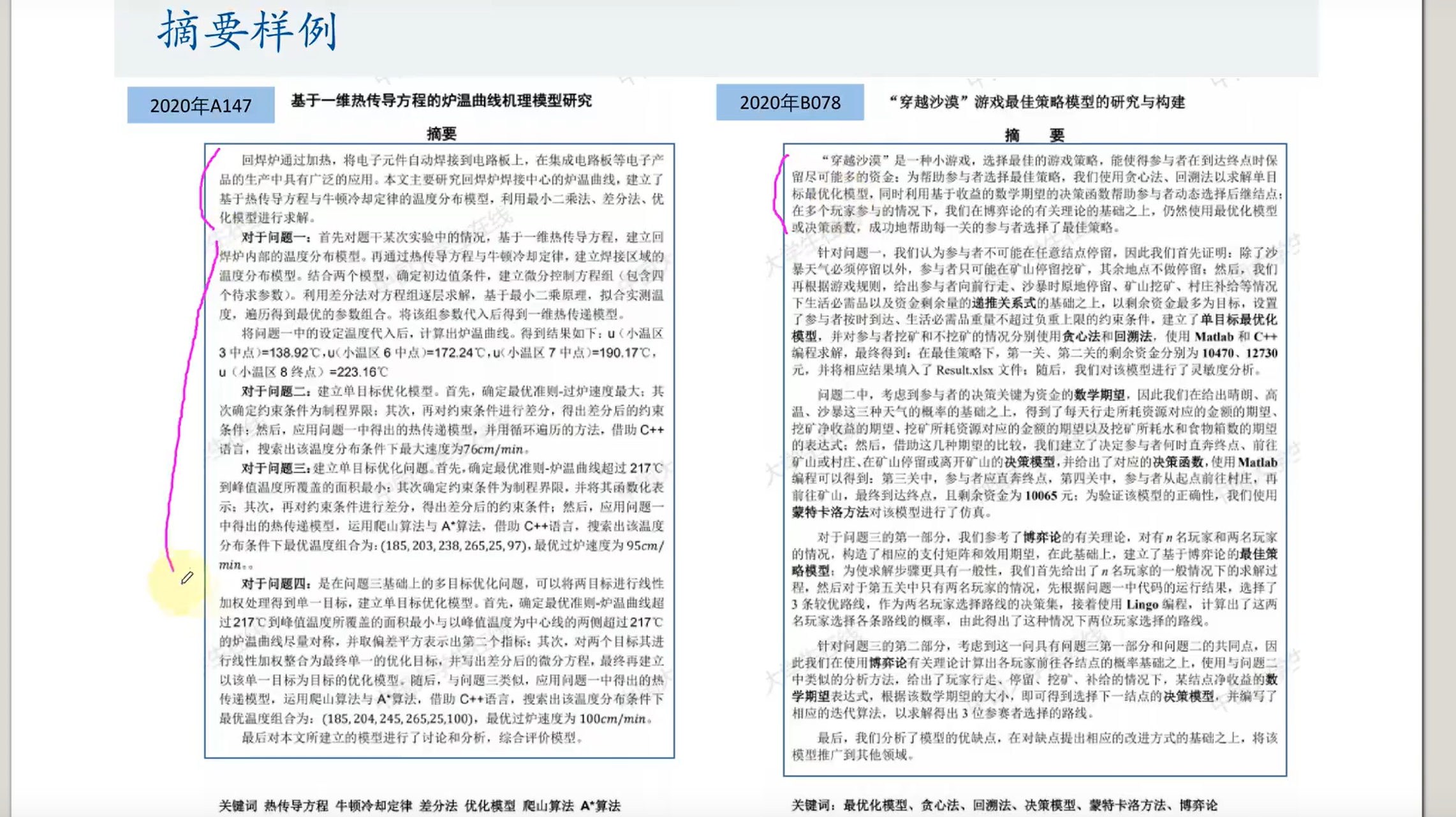Click the bold heading 对于问题三:
The height and width of the screenshot is (817, 1456).
pos(276,468)
